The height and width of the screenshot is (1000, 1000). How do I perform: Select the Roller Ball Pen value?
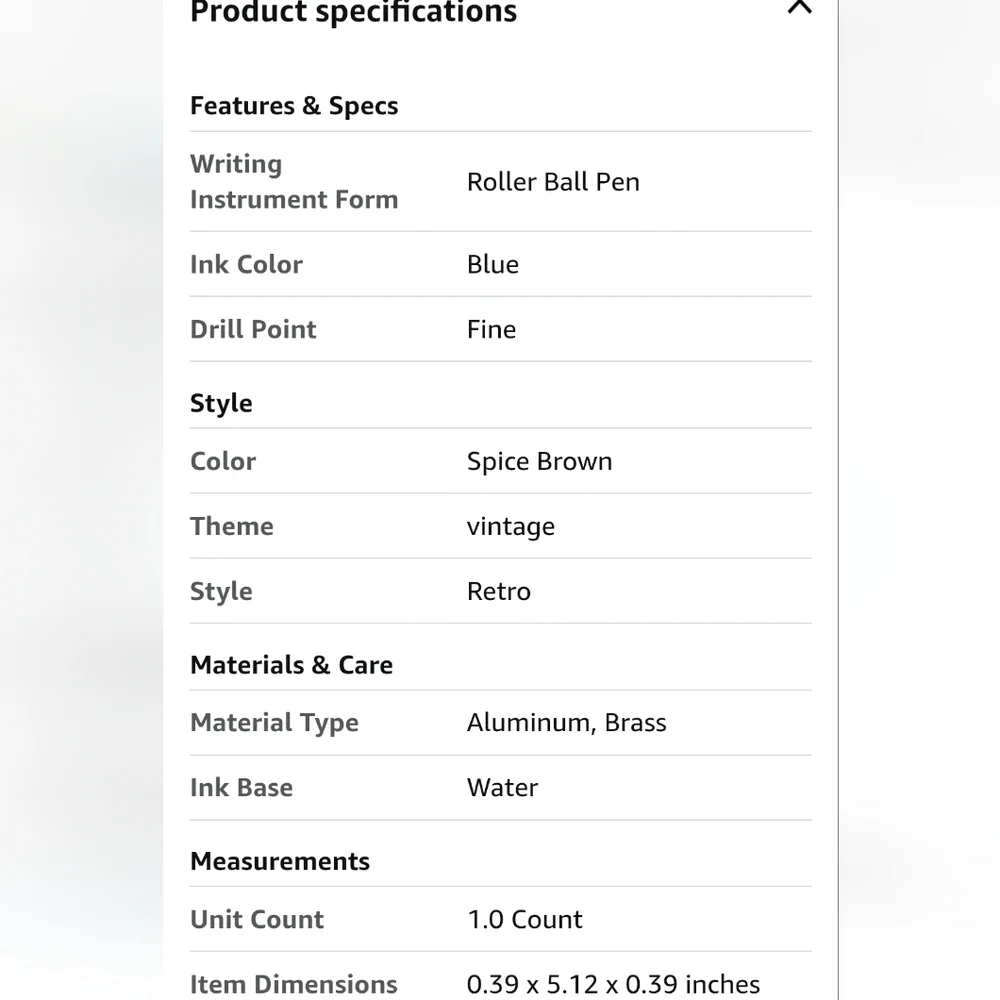point(553,182)
